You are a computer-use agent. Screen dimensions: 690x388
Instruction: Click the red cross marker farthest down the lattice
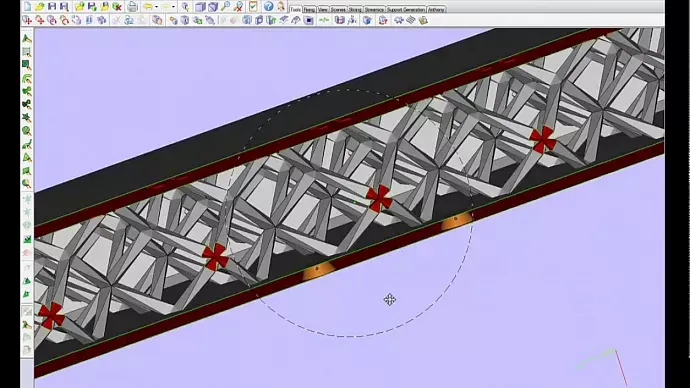pyautogui.click(x=51, y=315)
